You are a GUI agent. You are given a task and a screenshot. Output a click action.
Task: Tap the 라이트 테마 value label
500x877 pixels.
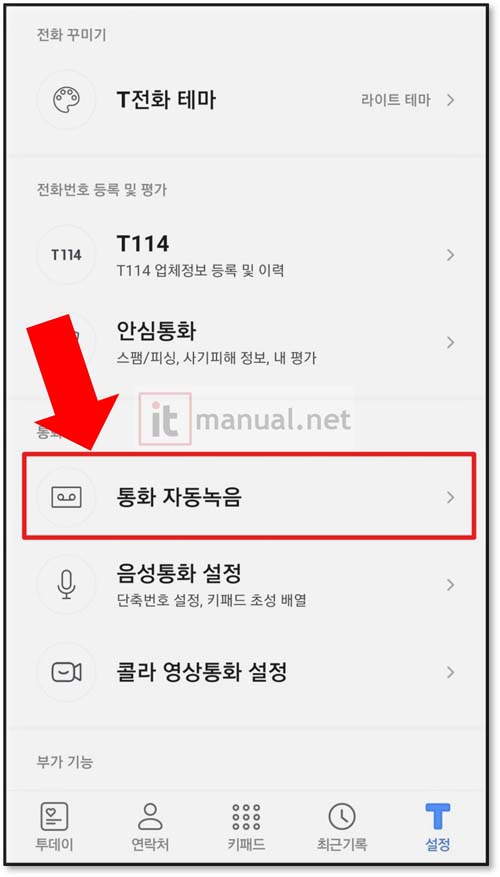pos(396,101)
